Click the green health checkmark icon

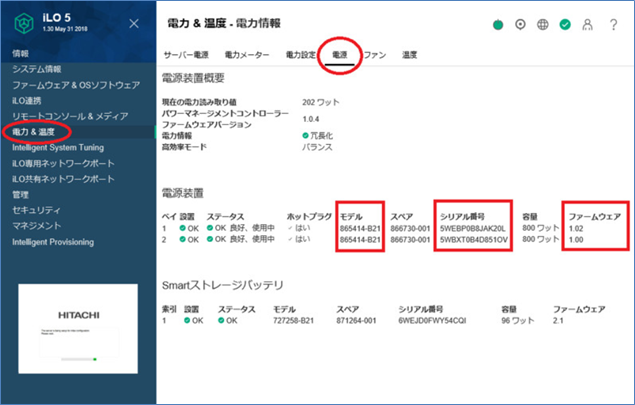pyautogui.click(x=565, y=25)
